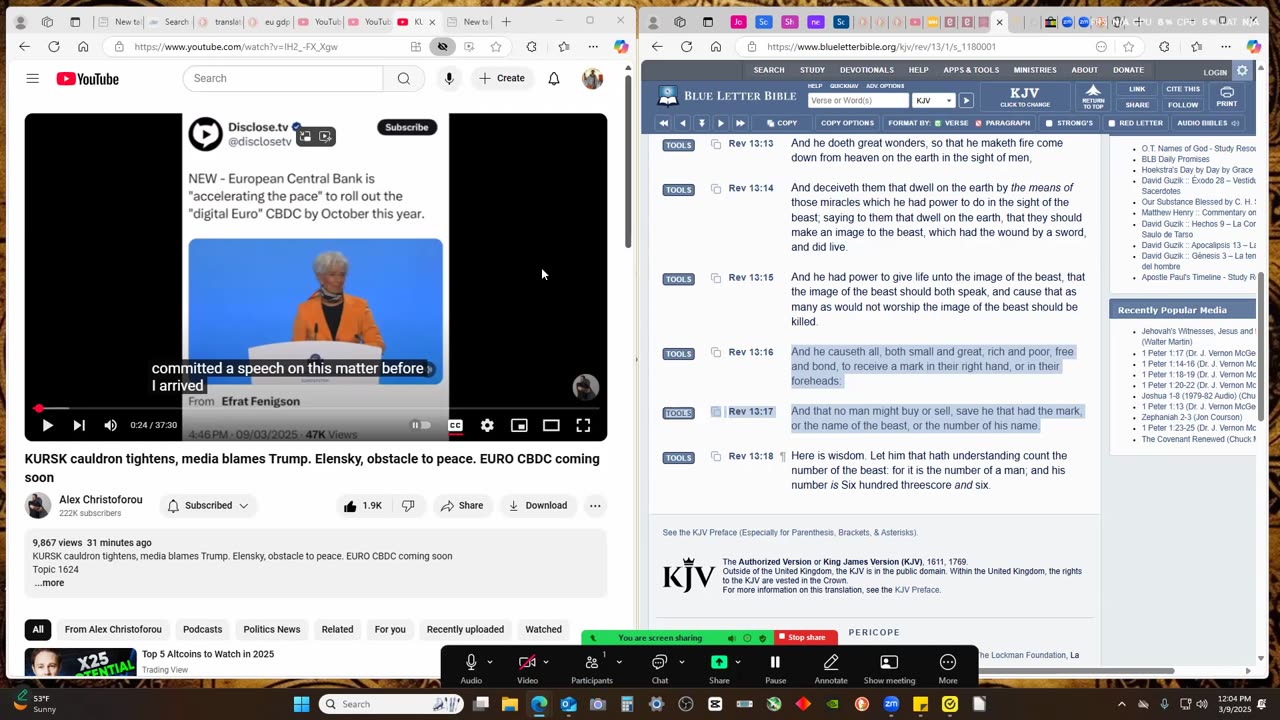
Task: Open STUDY menu on Blue Letter Bible
Action: (812, 70)
